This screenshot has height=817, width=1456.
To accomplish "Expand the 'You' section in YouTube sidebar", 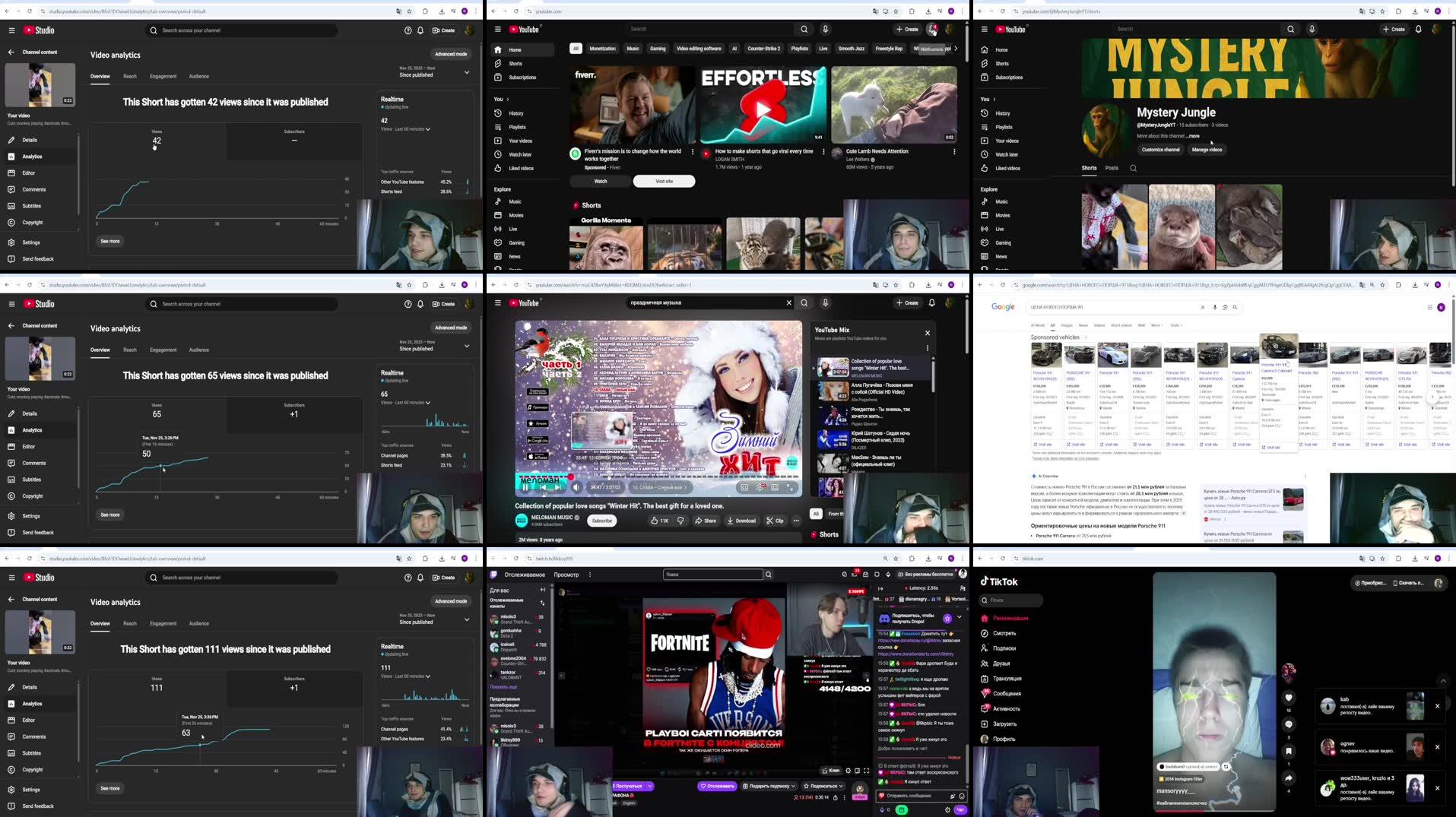I will [x=500, y=99].
